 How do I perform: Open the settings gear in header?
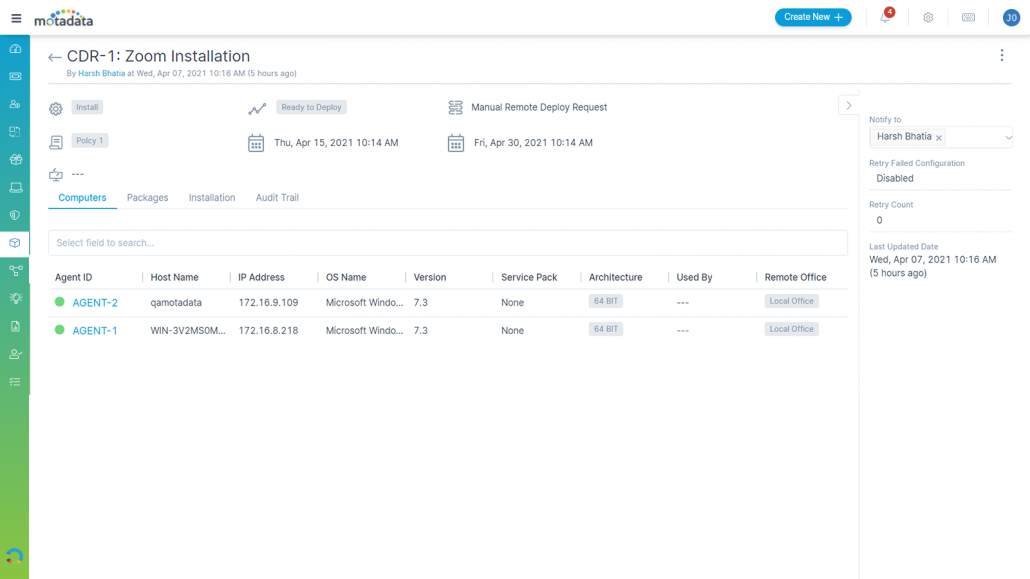click(928, 18)
